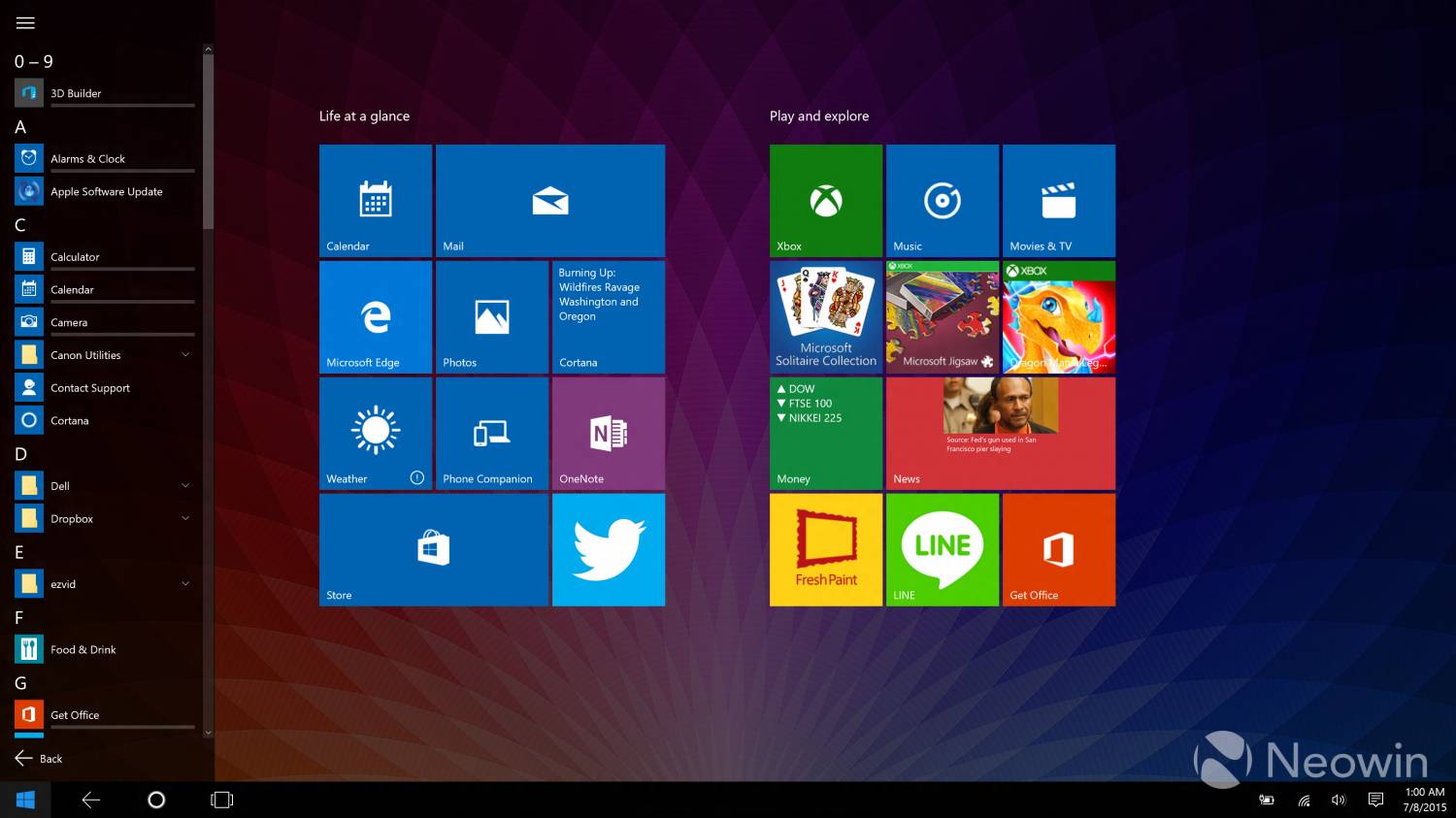
Task: Open the News tile
Action: pos(1001,434)
